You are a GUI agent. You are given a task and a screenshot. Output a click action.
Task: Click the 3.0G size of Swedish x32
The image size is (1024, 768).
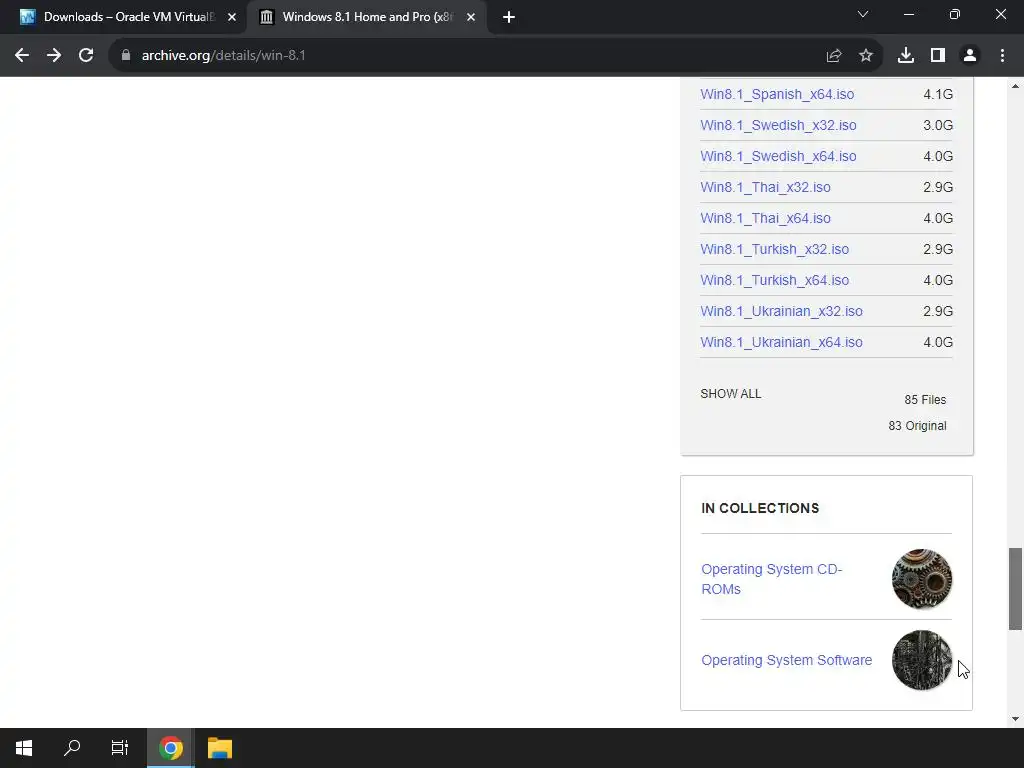pyautogui.click(x=938, y=125)
